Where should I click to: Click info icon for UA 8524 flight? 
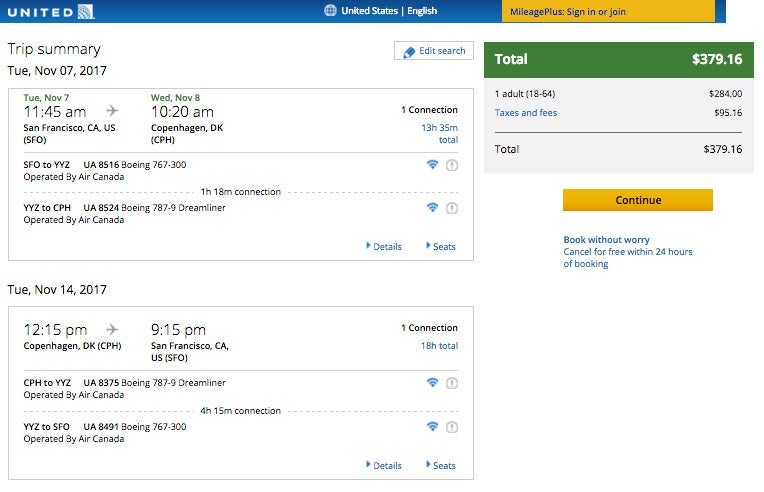click(451, 208)
